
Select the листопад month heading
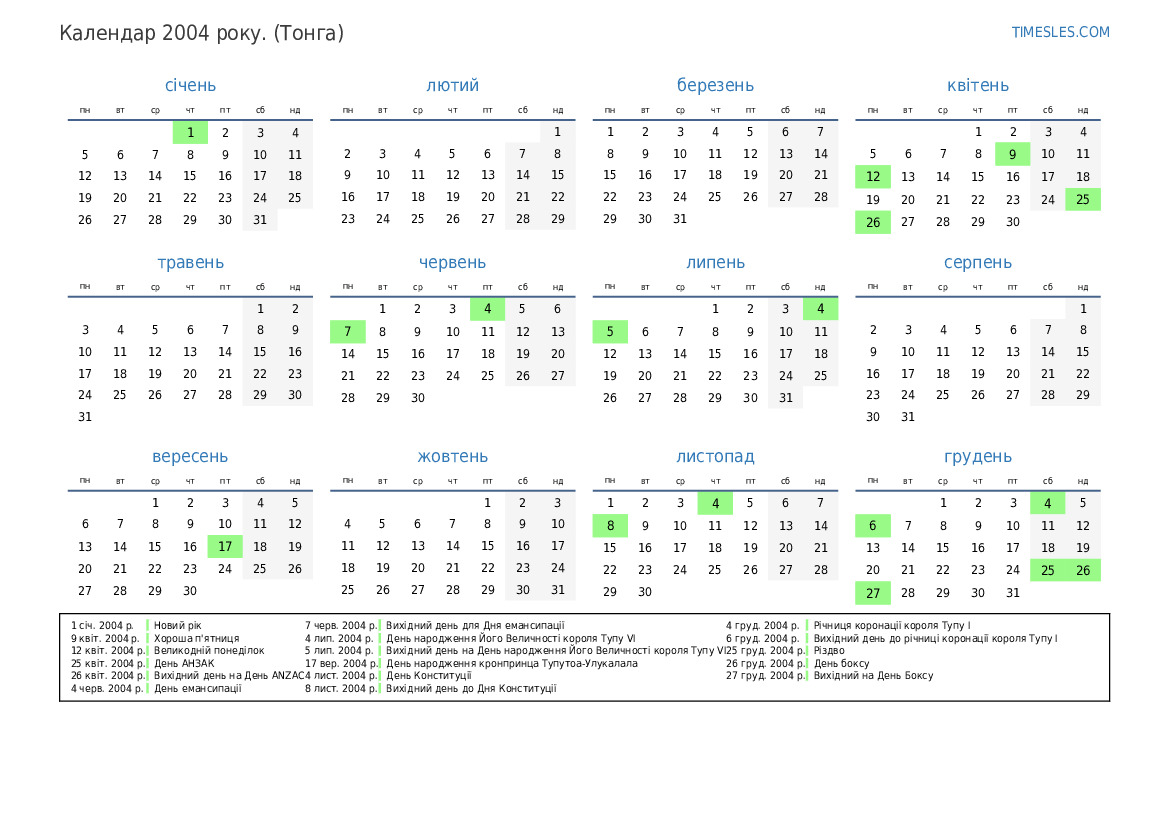pos(715,456)
